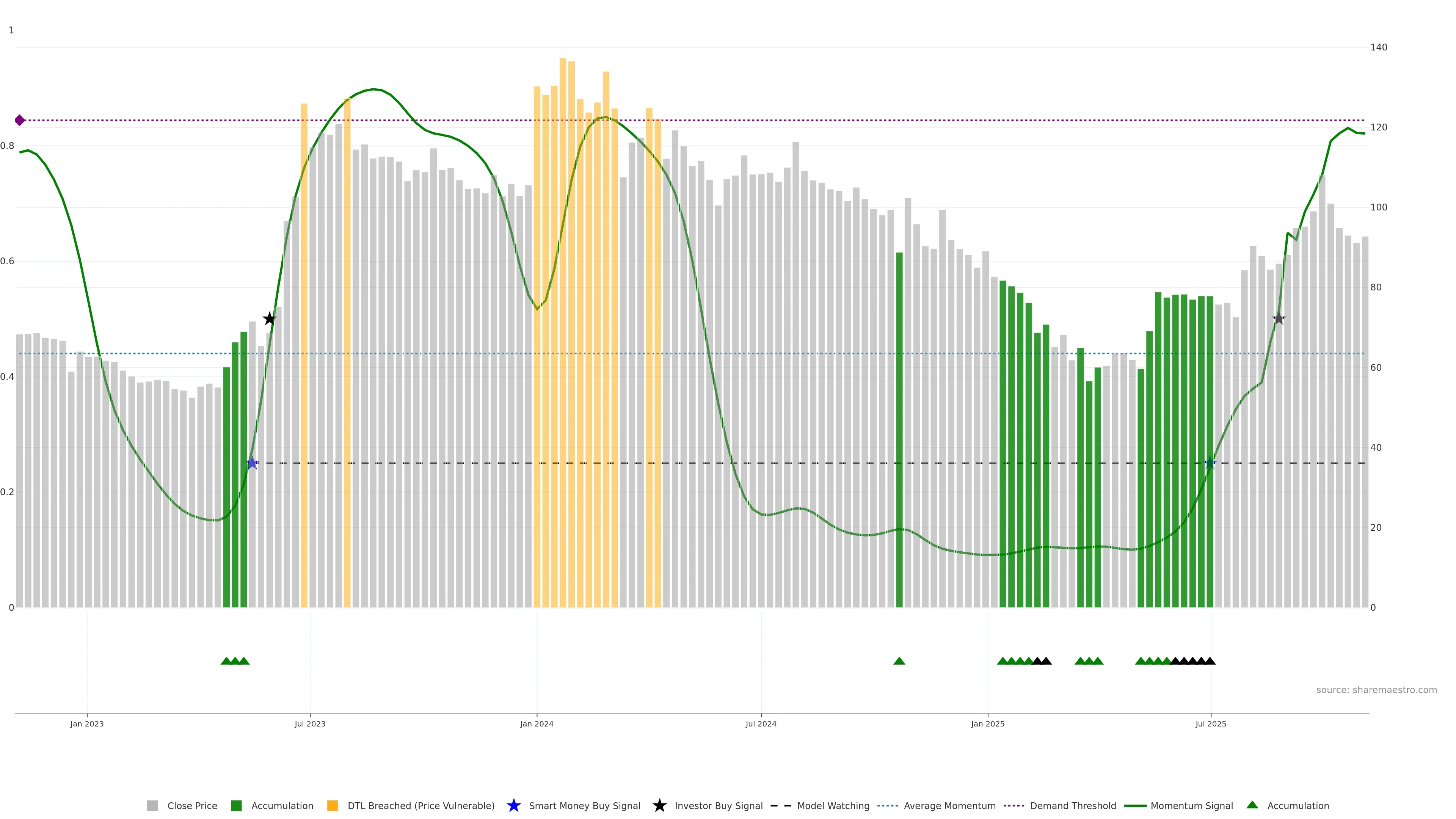This screenshot has height=819, width=1456.
Task: Click the black Investor Buy star near Jul 2023
Action: pyautogui.click(x=270, y=319)
